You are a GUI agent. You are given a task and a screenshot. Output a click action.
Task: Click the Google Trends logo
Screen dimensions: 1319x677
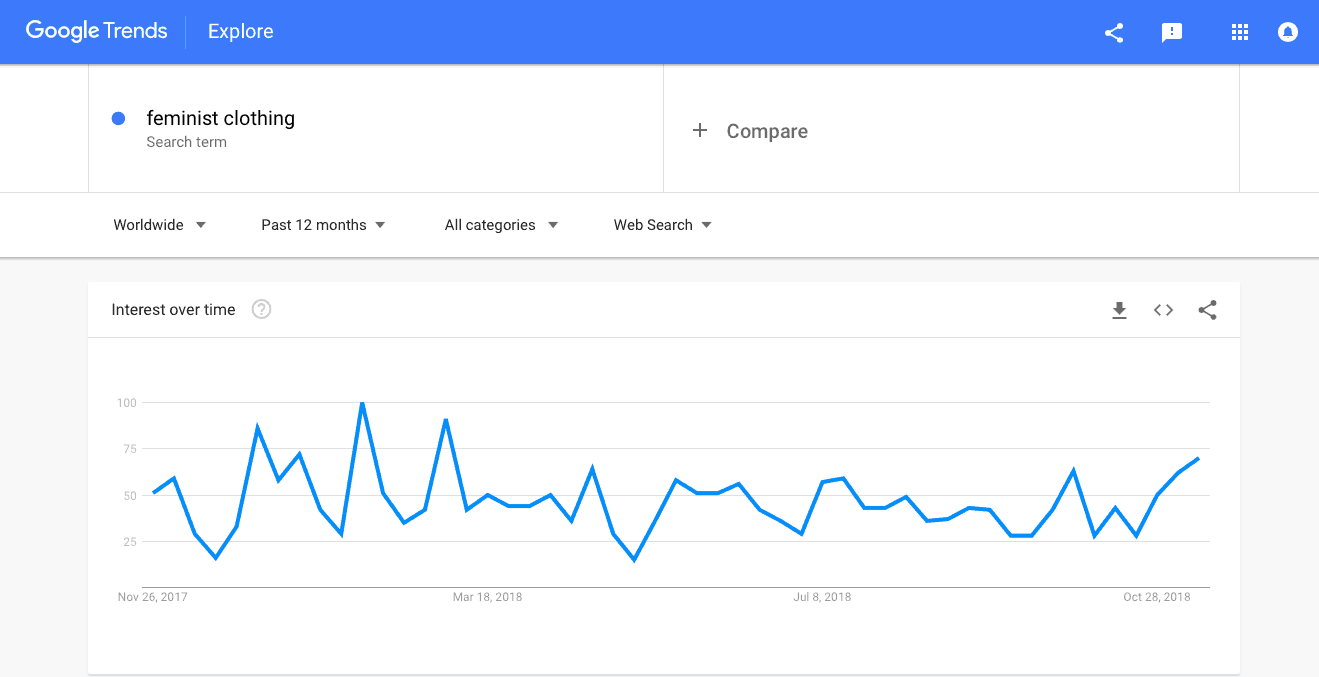[x=97, y=31]
